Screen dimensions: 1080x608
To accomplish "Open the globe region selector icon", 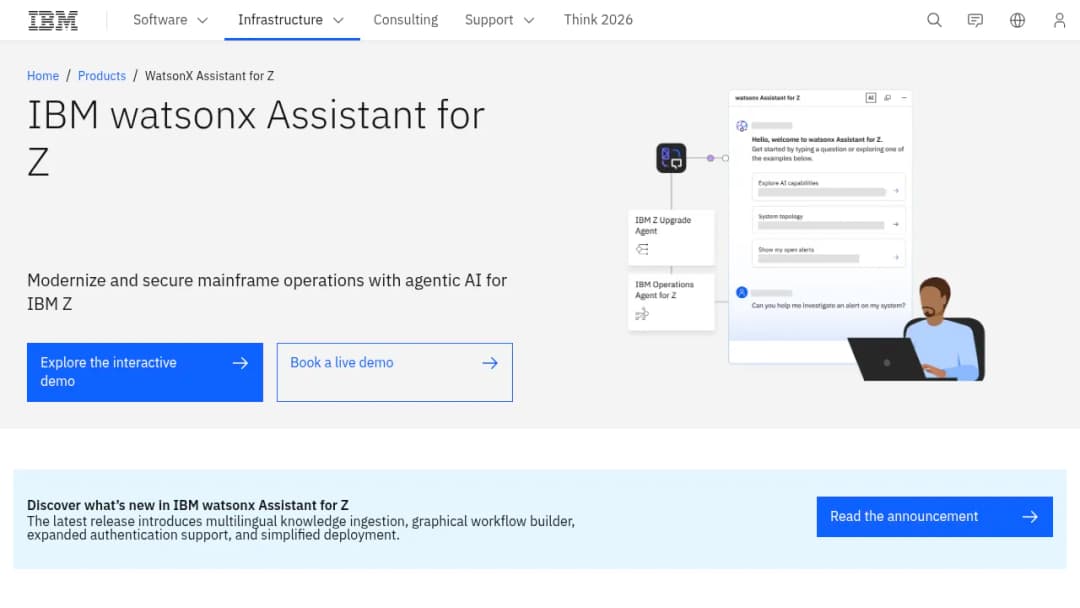I will point(1017,20).
